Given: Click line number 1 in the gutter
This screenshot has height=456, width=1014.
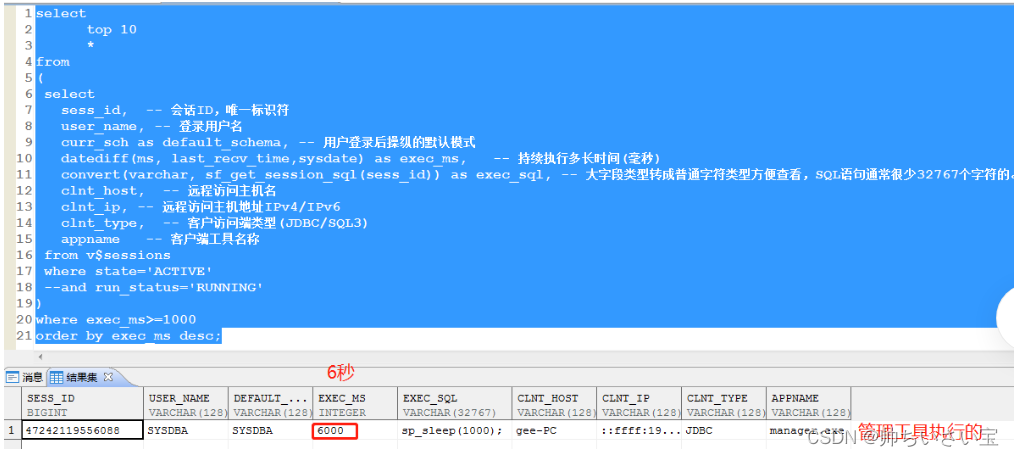Looking at the screenshot, I should click(x=28, y=13).
